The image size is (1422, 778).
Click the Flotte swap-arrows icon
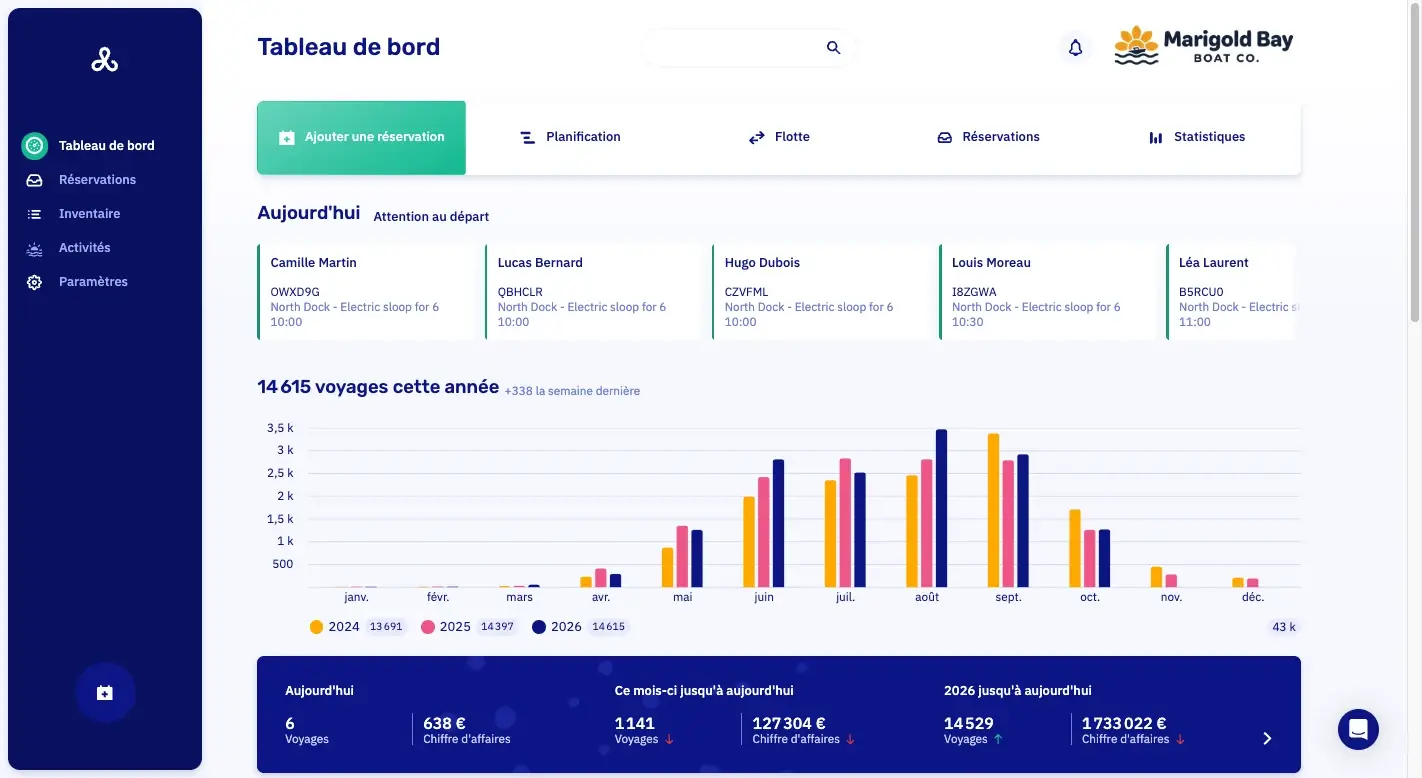point(757,137)
